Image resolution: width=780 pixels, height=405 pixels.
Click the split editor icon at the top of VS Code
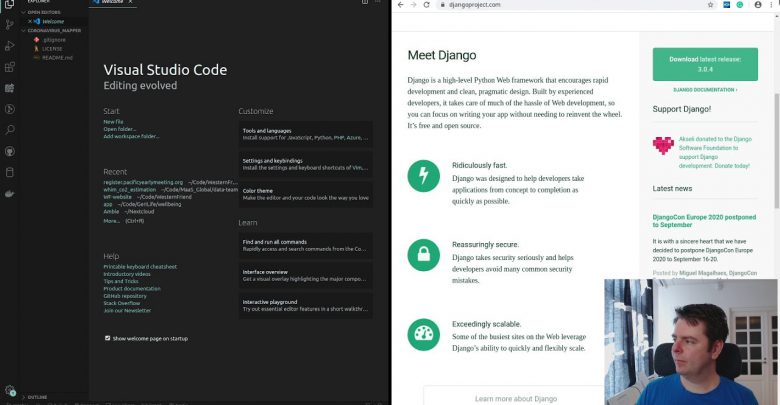coord(365,2)
